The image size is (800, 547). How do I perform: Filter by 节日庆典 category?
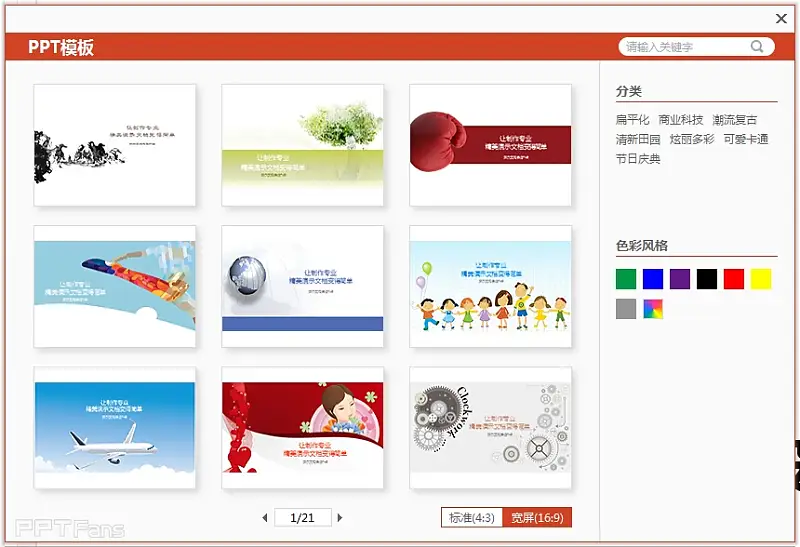[x=638, y=158]
